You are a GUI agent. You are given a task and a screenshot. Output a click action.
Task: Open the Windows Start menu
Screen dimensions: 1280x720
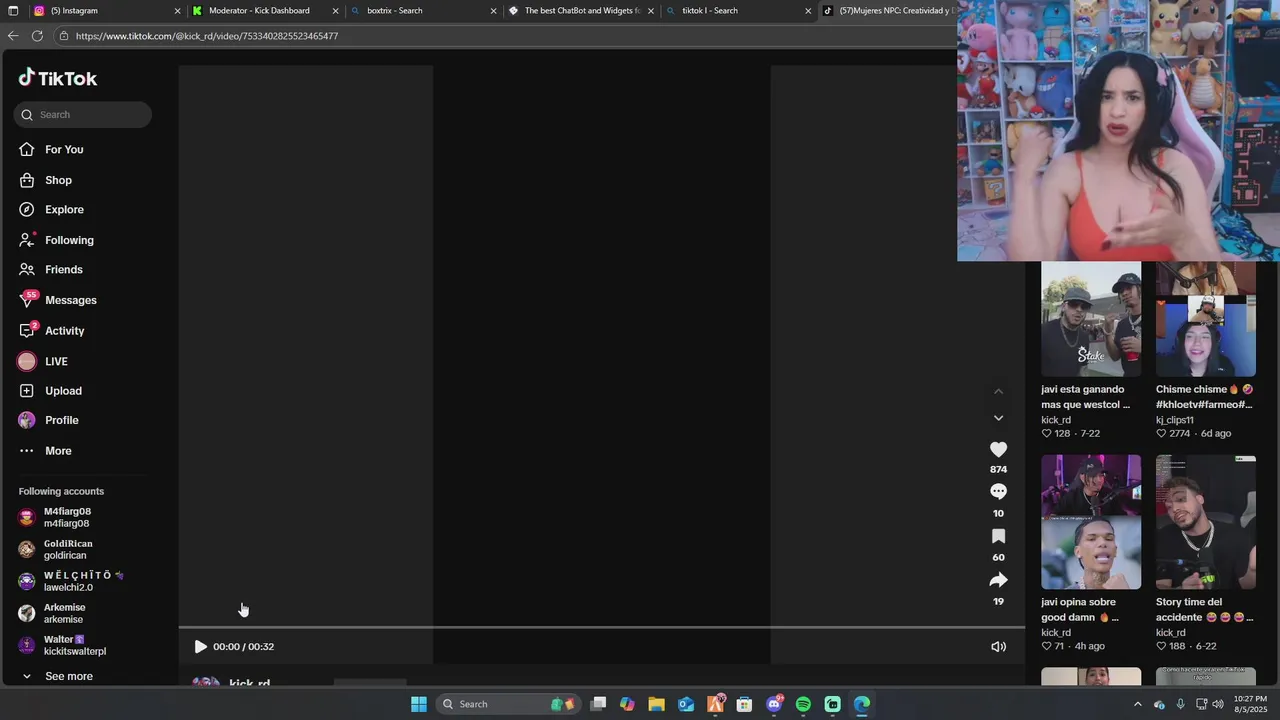[419, 704]
